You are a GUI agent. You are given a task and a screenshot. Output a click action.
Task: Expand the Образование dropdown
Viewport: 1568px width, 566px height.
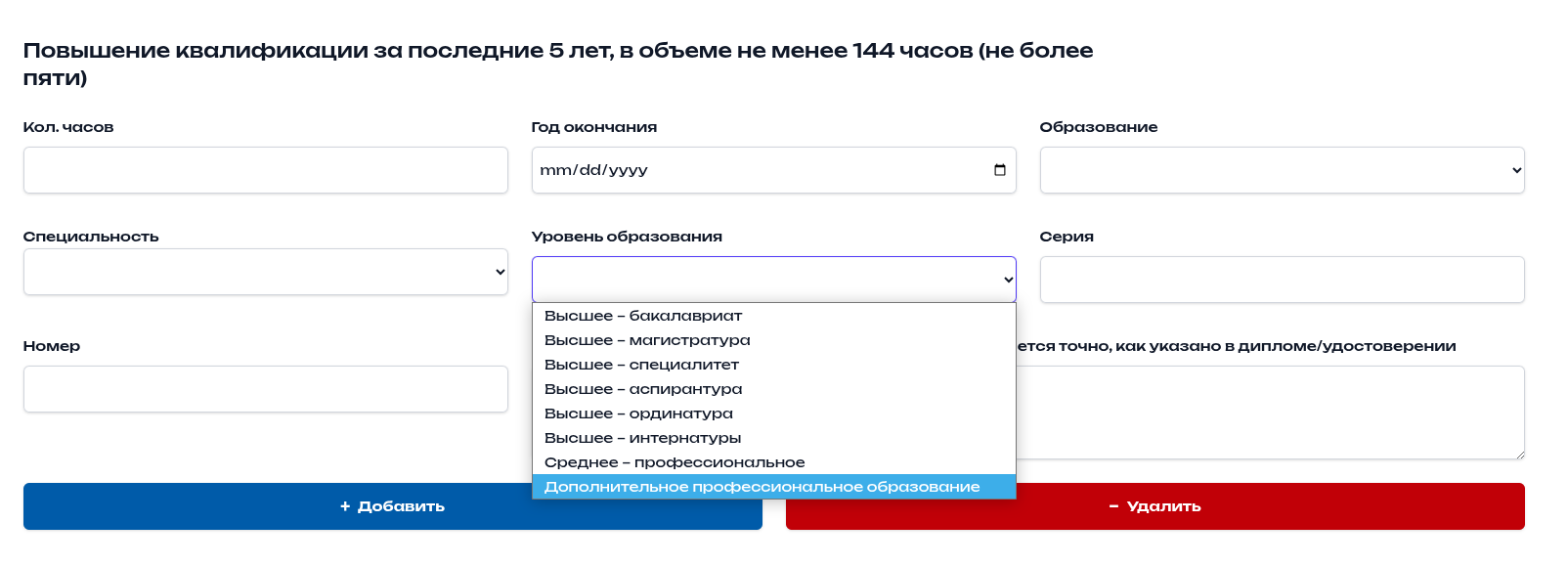(x=1281, y=170)
